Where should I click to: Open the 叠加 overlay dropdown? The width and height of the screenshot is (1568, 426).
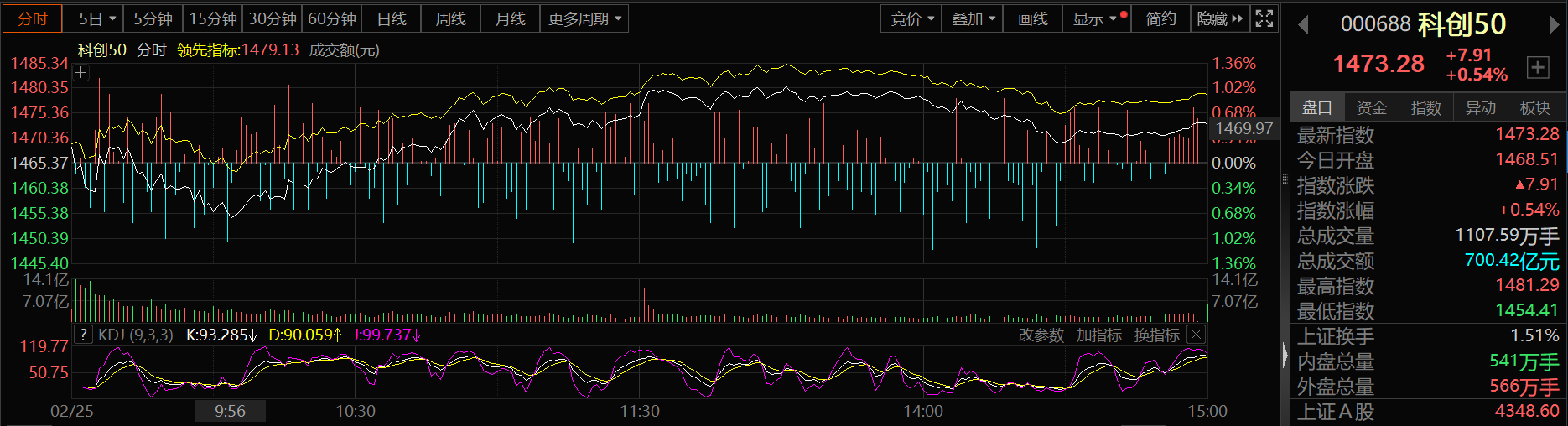[x=973, y=18]
